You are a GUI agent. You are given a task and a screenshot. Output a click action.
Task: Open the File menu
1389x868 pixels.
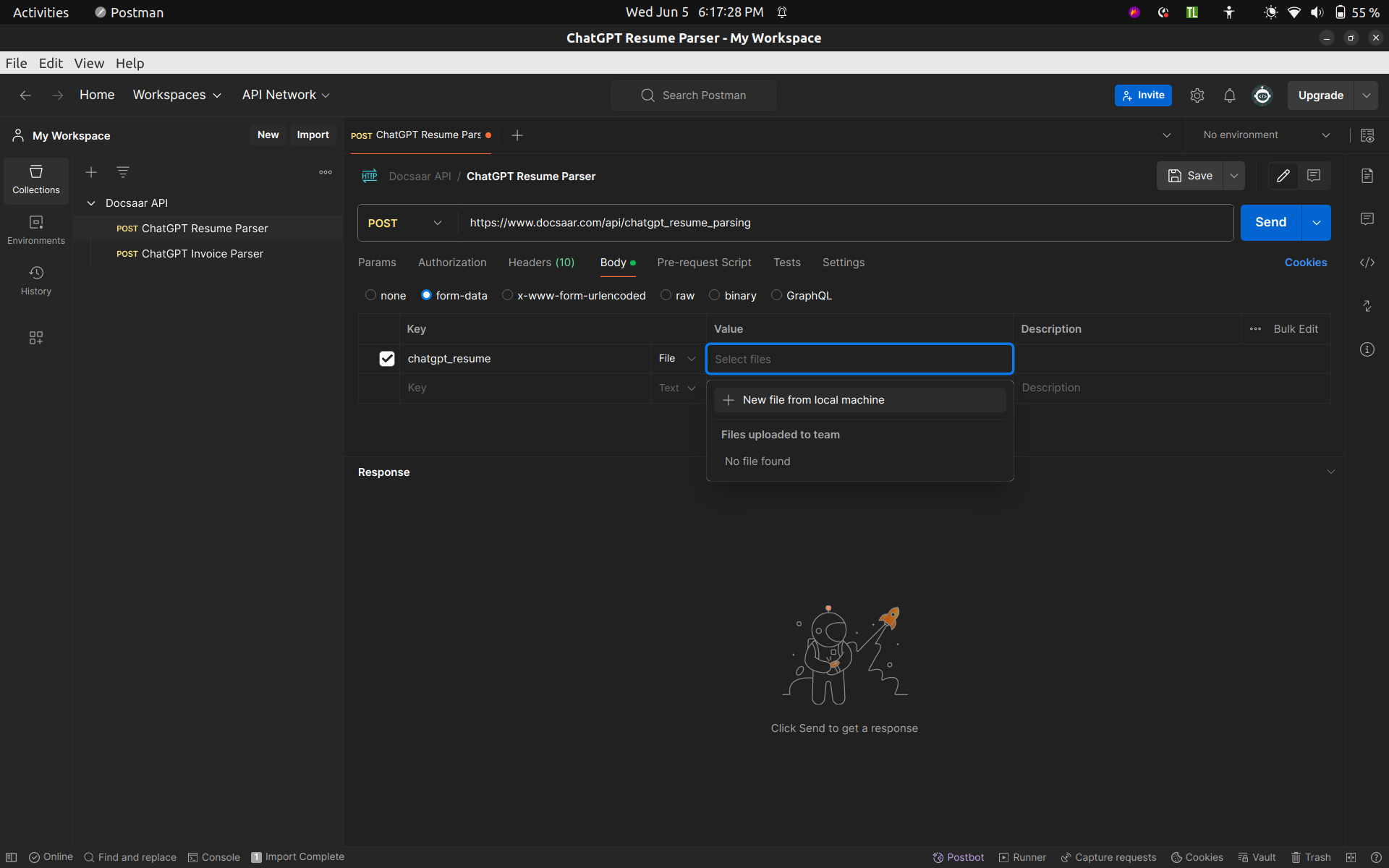pos(16,63)
